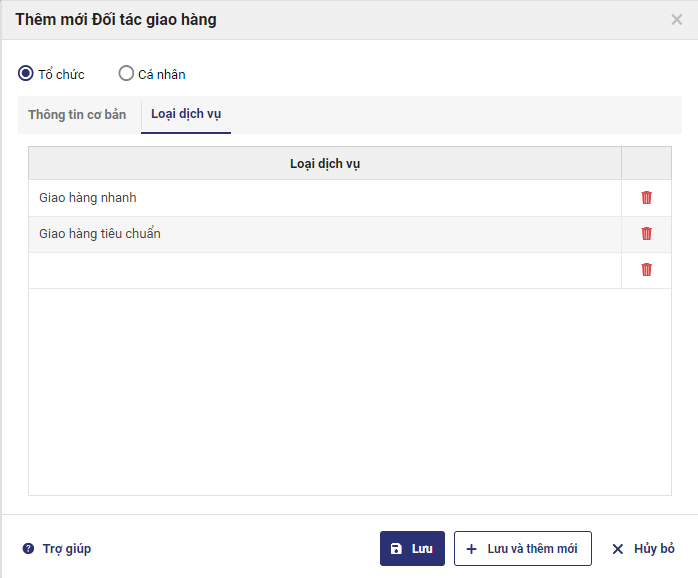Delete the Giao hàng nhanh row

(646, 198)
